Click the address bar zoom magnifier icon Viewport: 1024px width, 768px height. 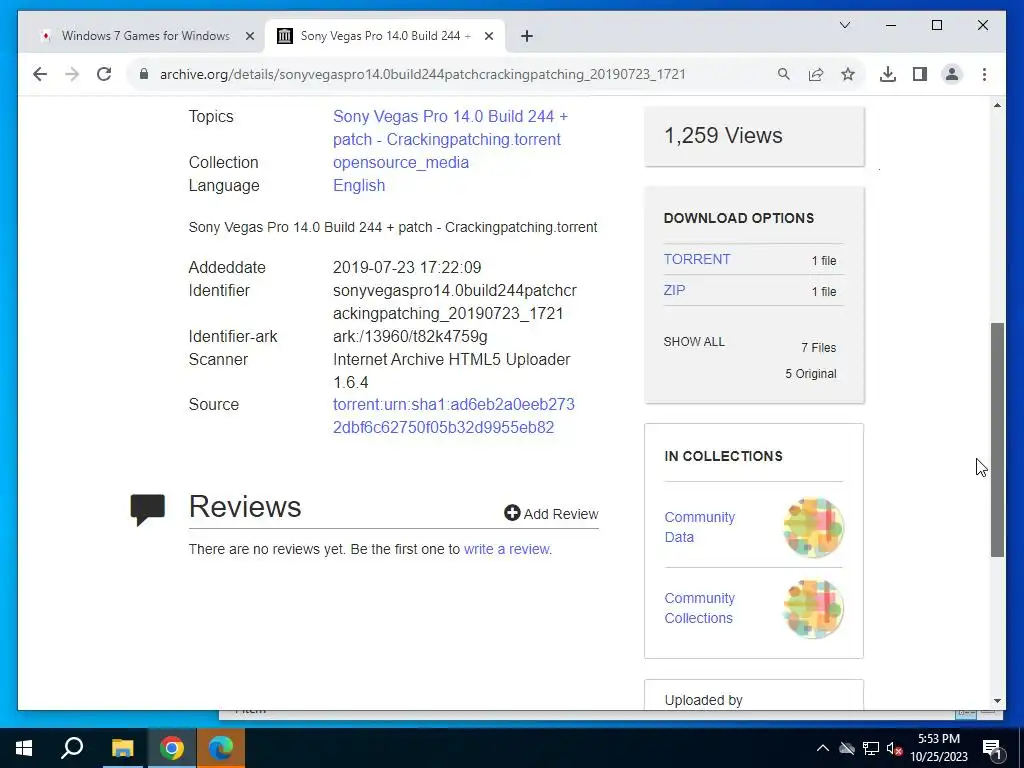784,74
